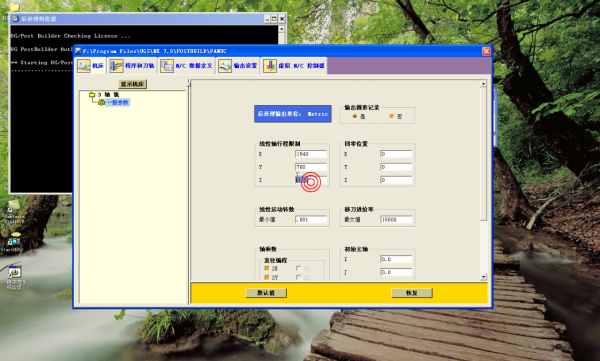
Task: Open the N/C 数据定义 tab
Action: [x=186, y=66]
